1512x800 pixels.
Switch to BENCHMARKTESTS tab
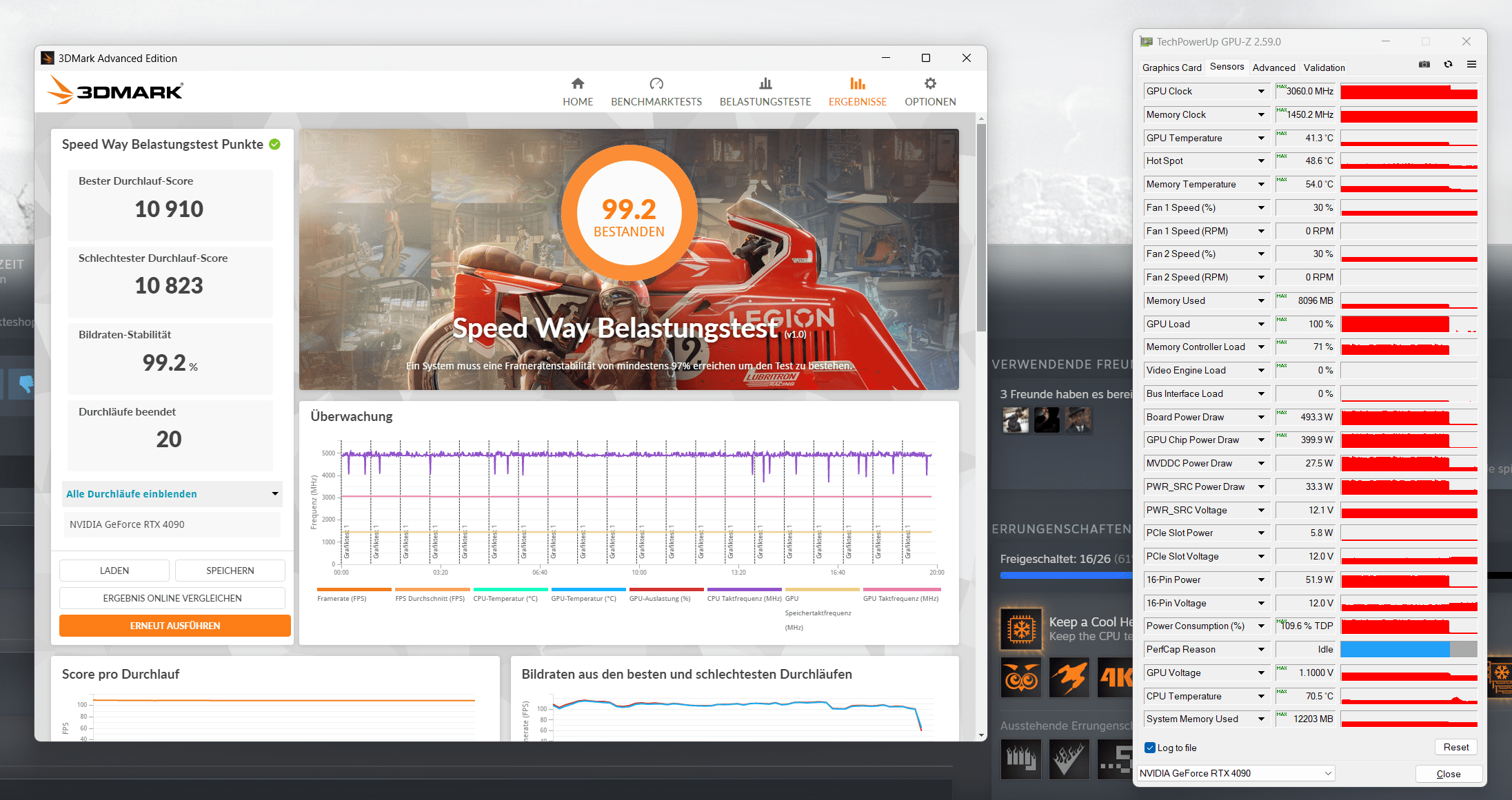coord(656,92)
